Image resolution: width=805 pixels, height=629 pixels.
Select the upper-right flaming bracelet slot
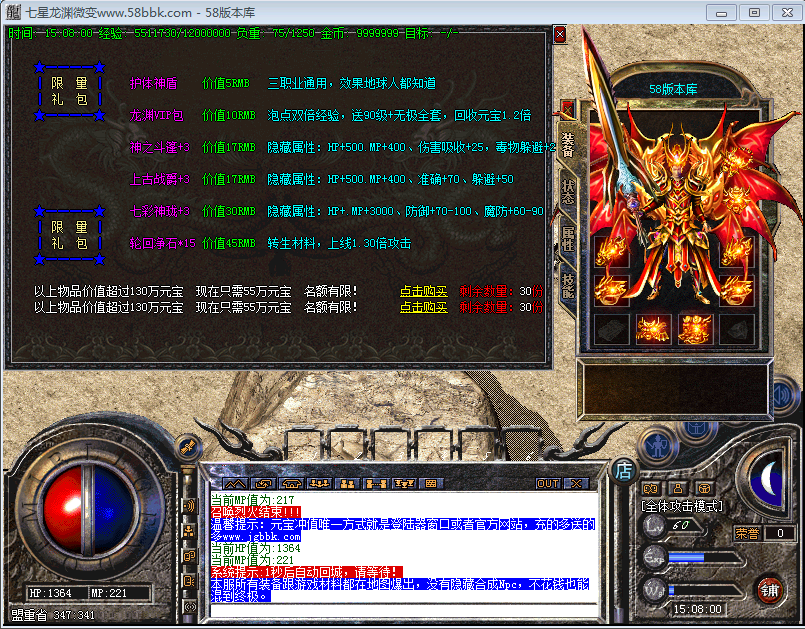(x=737, y=252)
